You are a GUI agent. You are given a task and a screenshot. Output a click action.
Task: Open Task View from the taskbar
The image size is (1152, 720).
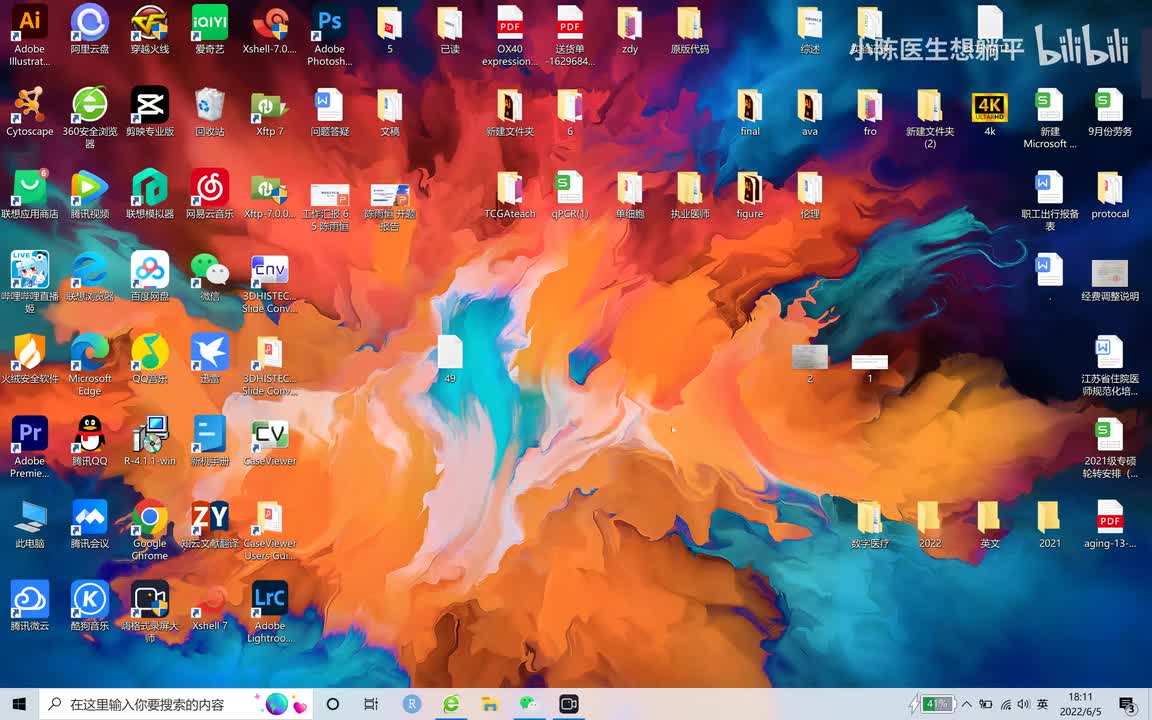(371, 704)
